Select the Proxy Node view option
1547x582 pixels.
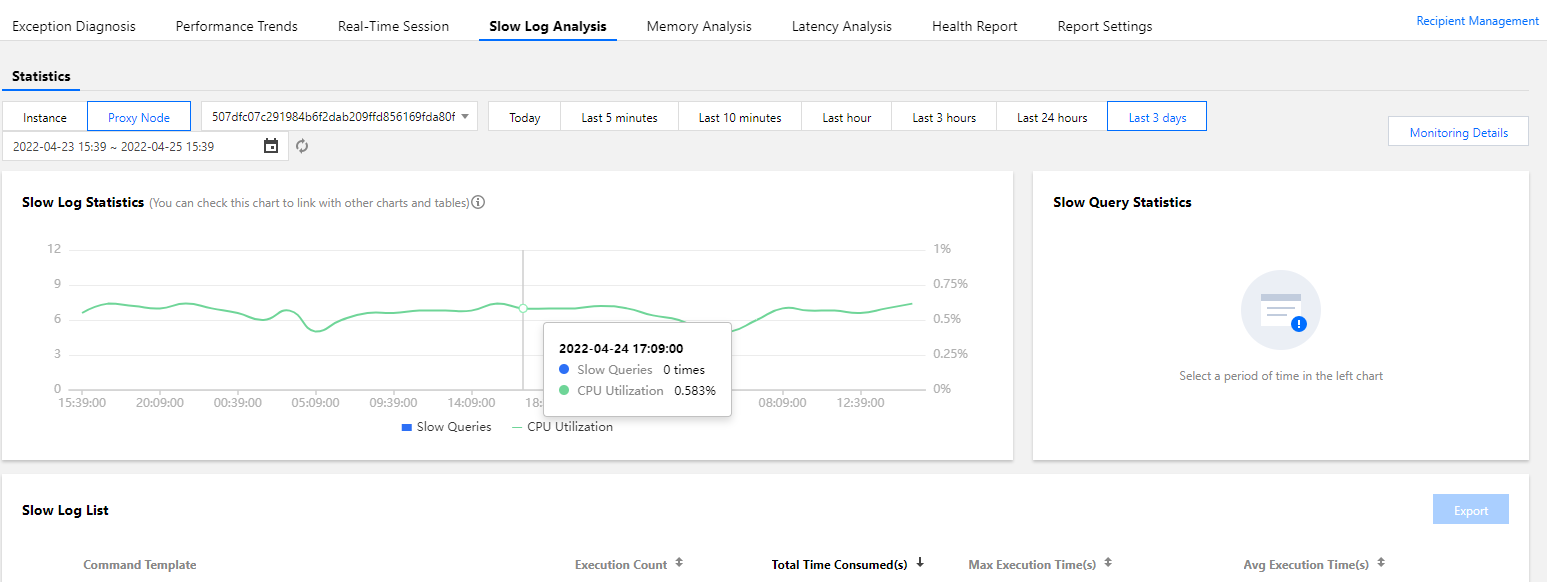(x=139, y=117)
